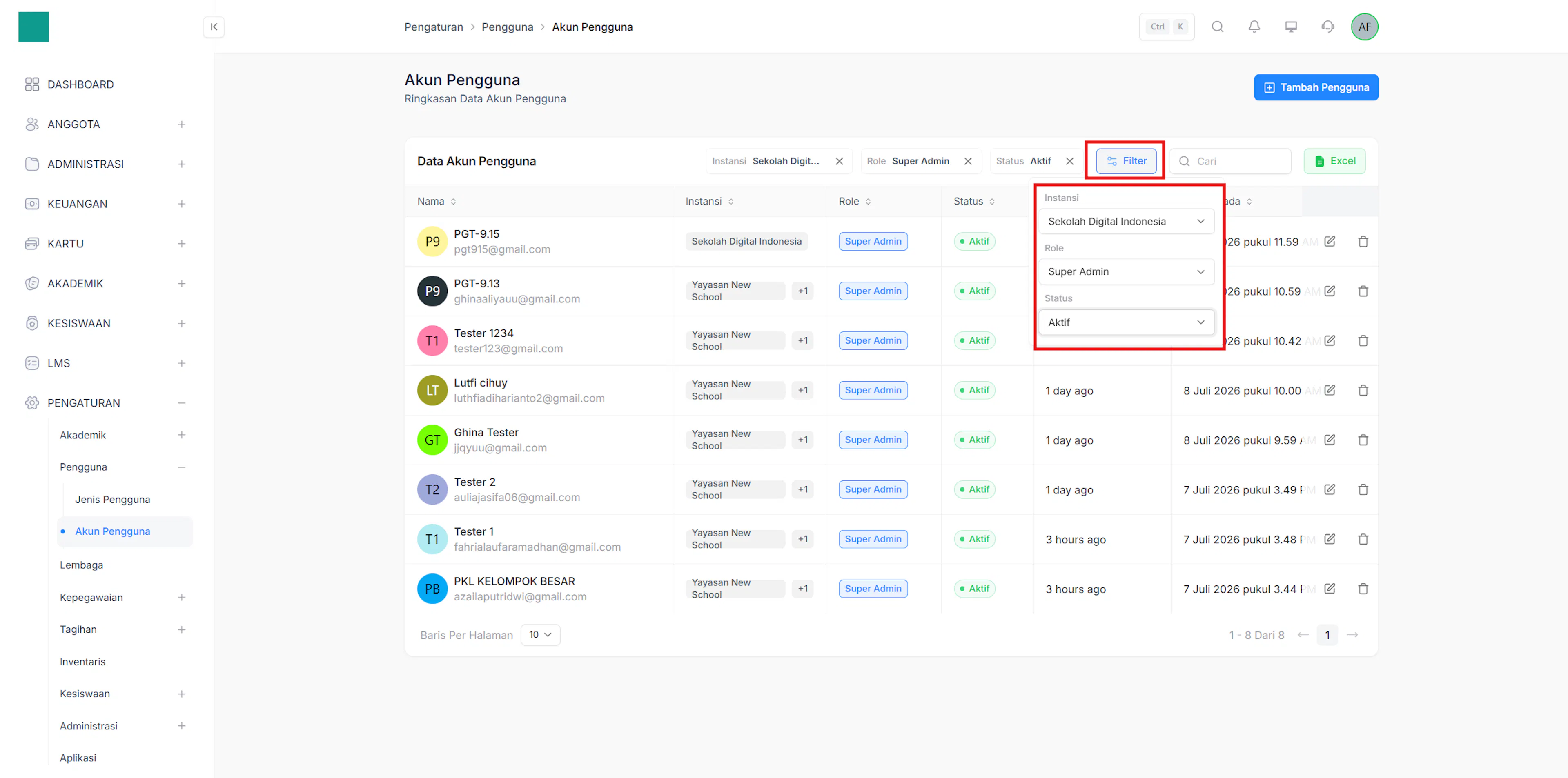This screenshot has height=778, width=1568.
Task: Expand the KARTU sidebar menu
Action: (181, 244)
